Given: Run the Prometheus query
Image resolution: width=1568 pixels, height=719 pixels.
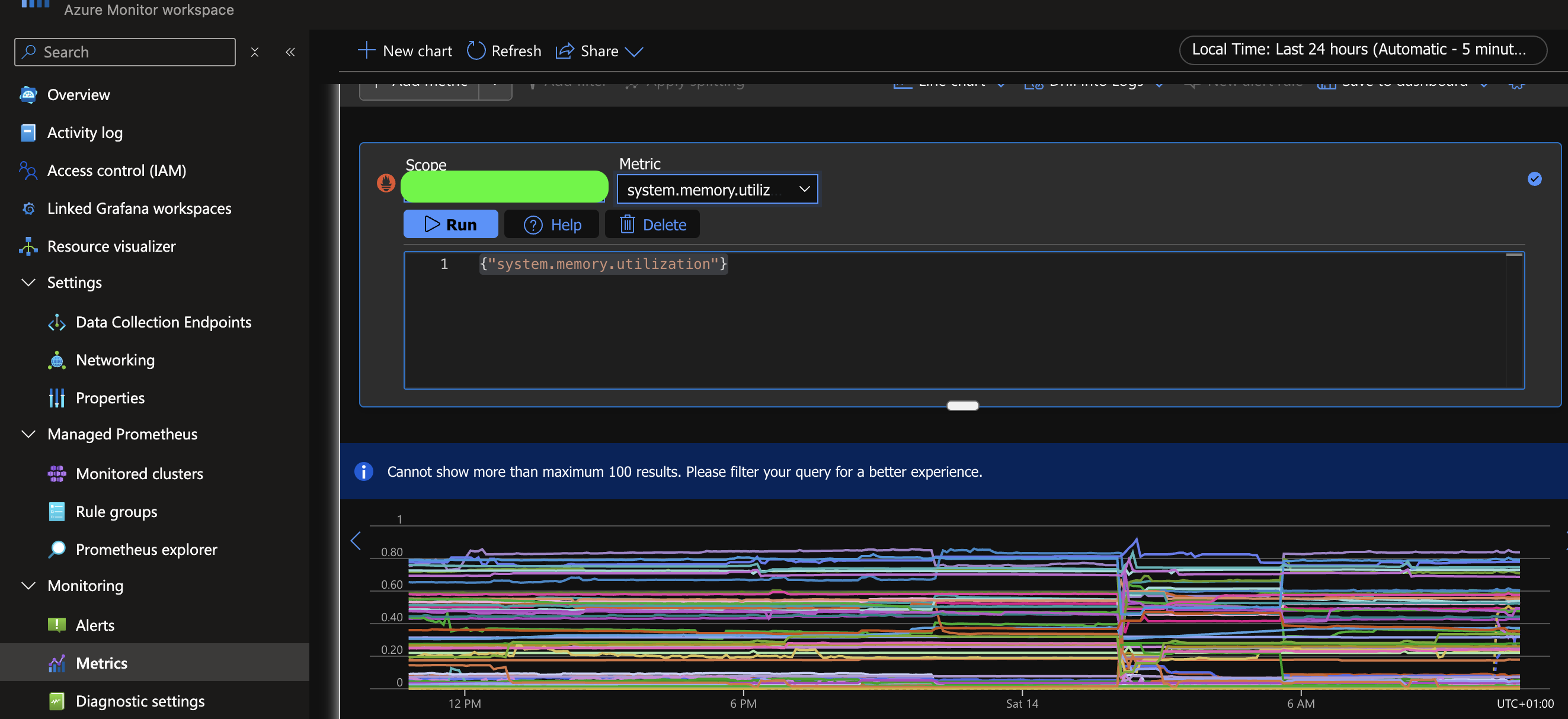Looking at the screenshot, I should (450, 224).
